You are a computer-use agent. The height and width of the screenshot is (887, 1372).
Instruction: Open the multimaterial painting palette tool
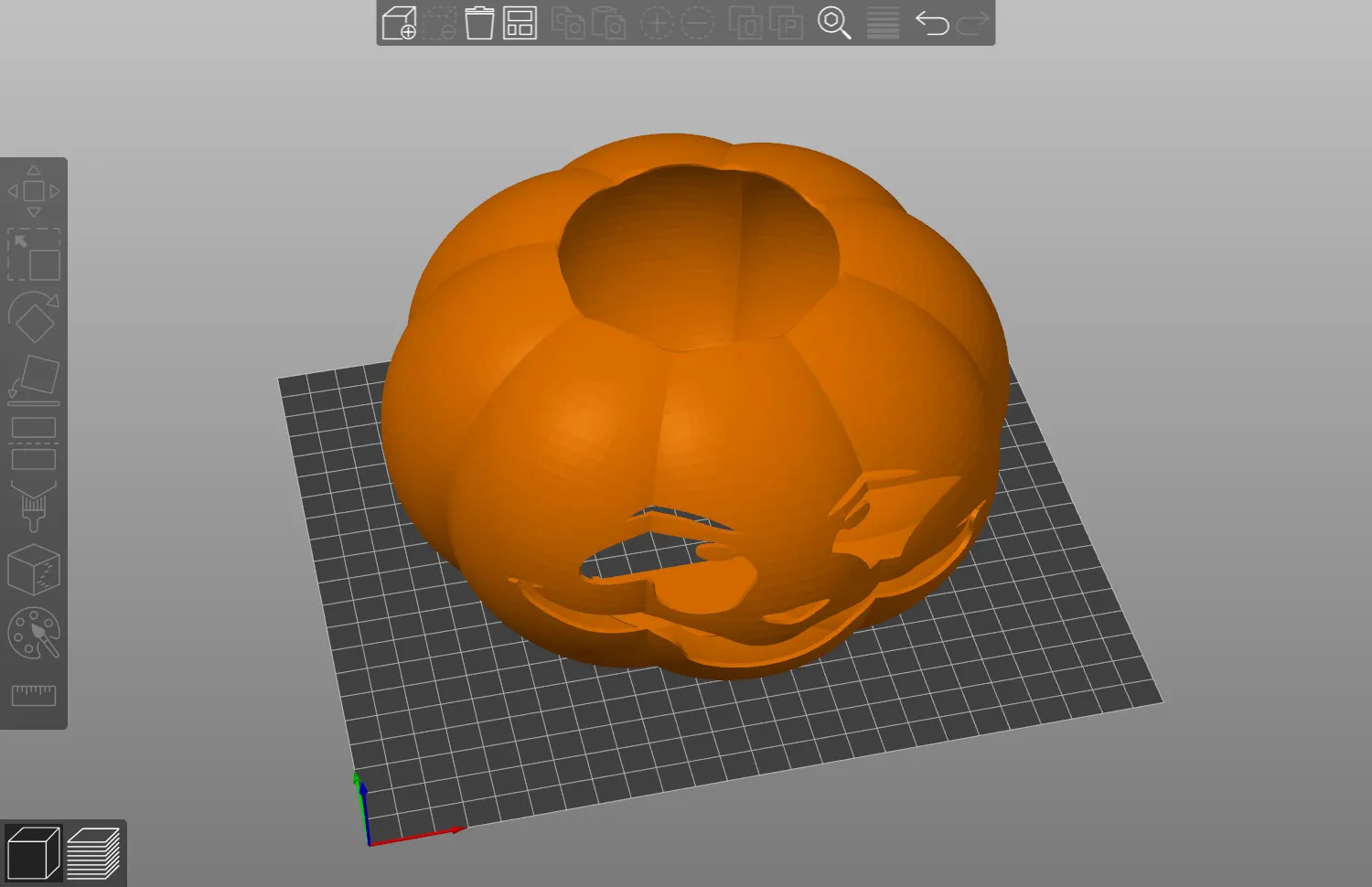(34, 633)
